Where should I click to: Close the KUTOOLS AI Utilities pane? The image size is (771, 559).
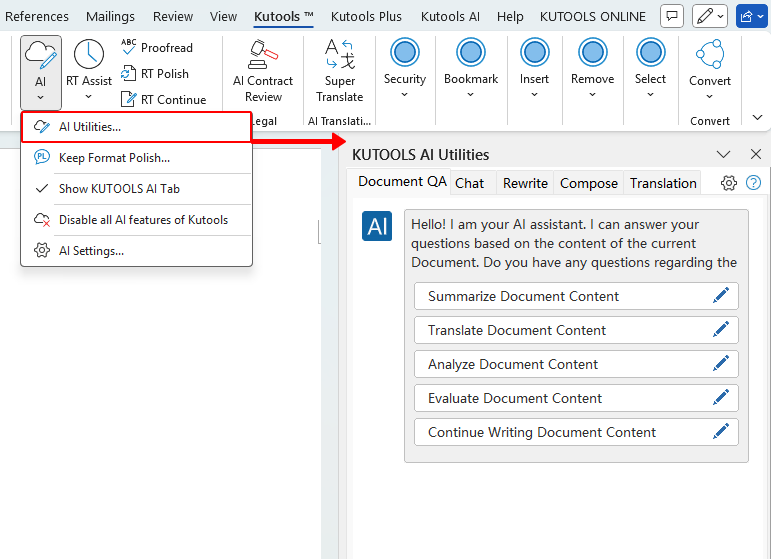click(756, 154)
